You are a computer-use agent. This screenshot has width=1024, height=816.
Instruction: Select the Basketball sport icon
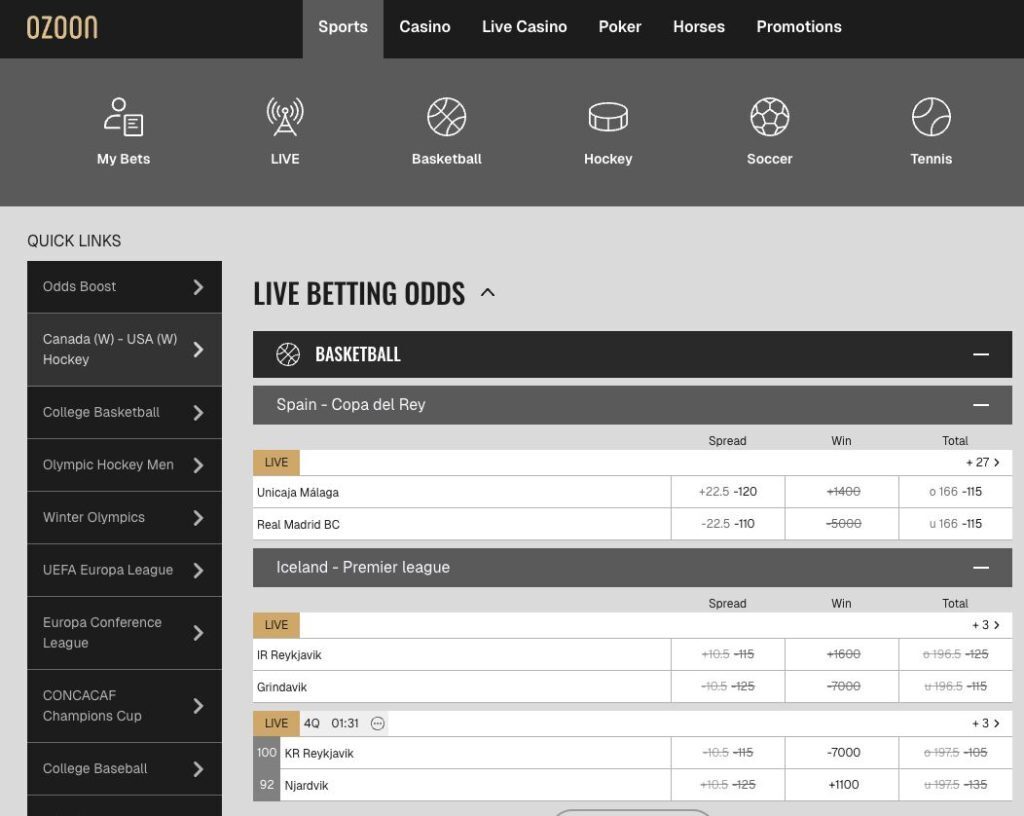click(445, 116)
